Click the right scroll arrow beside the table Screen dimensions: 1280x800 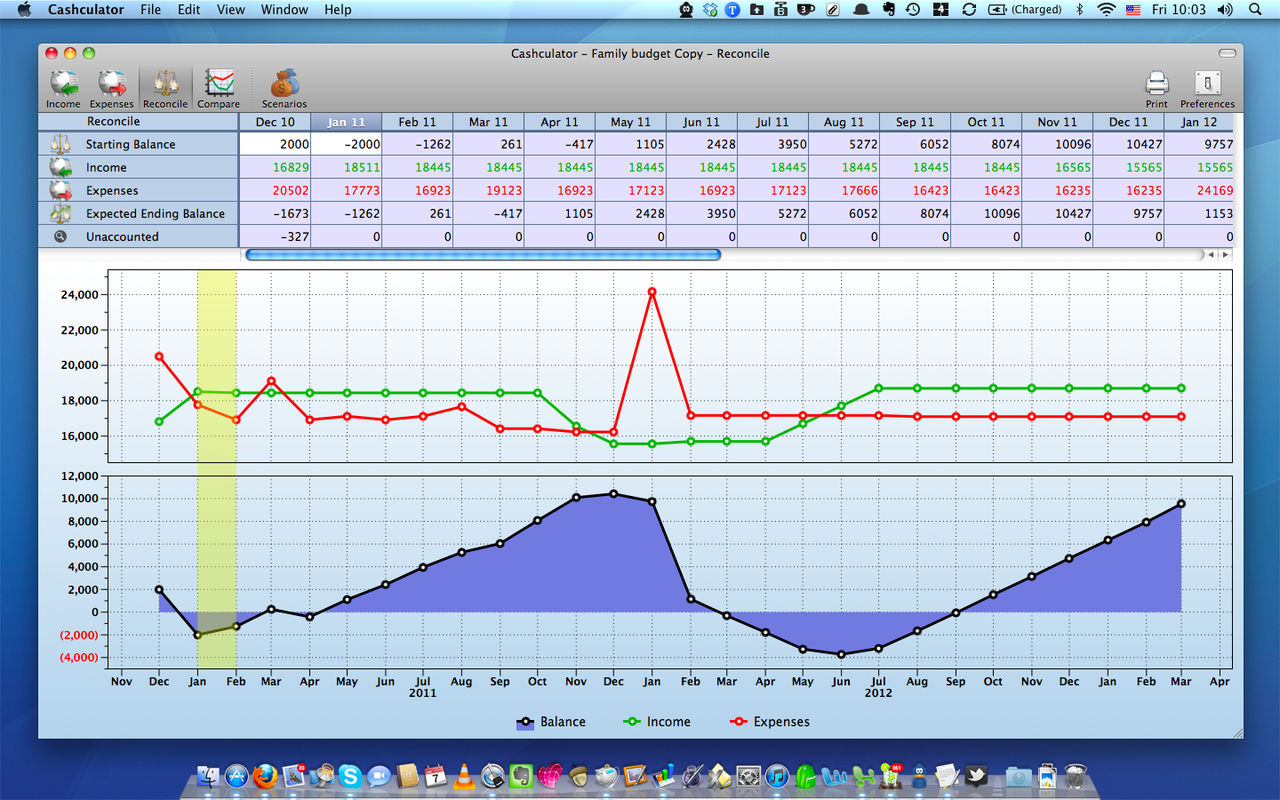coord(1224,255)
